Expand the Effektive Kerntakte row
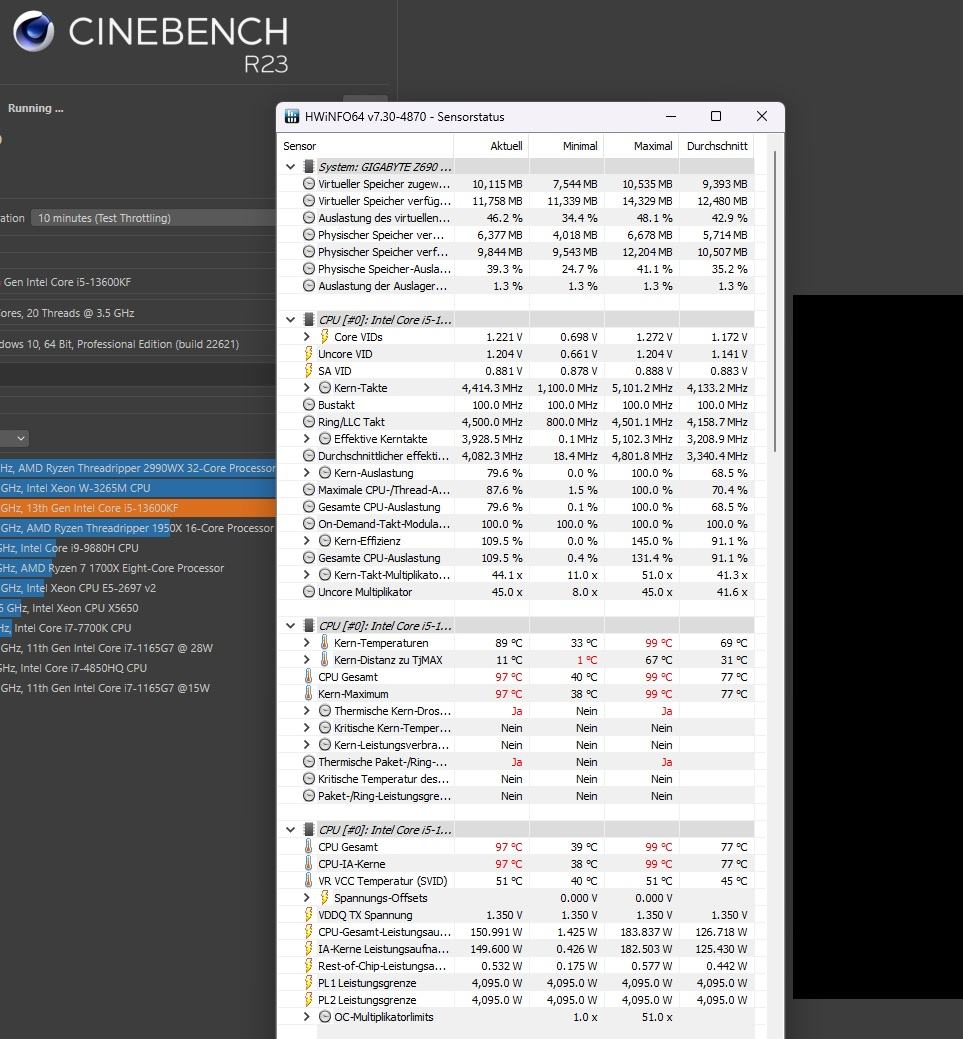963x1039 pixels. [306, 439]
